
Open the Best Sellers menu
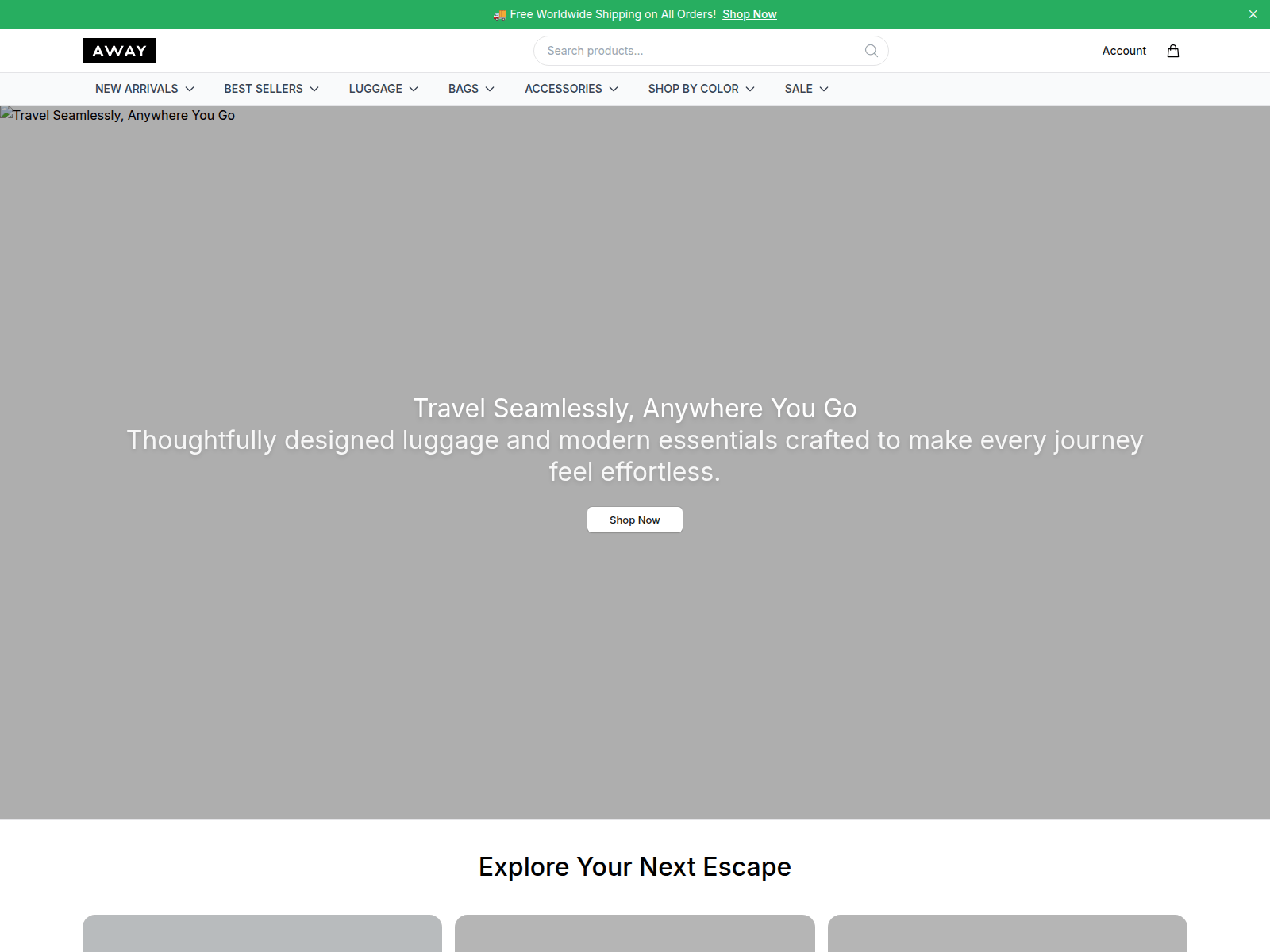click(x=271, y=89)
